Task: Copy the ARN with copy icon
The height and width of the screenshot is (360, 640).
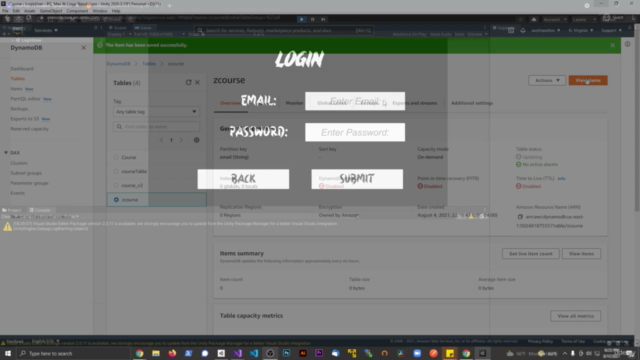Action: click(x=520, y=217)
